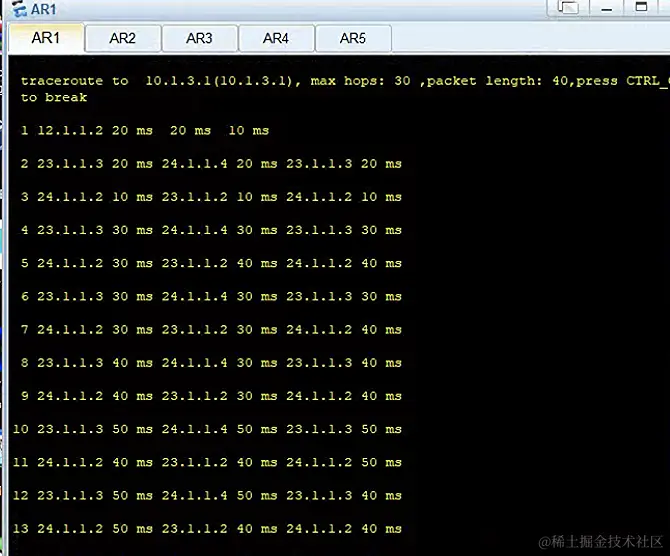This screenshot has width=670, height=556.
Task: Click first 24.1.1.2 on hop 3 line
Action: click(70, 197)
